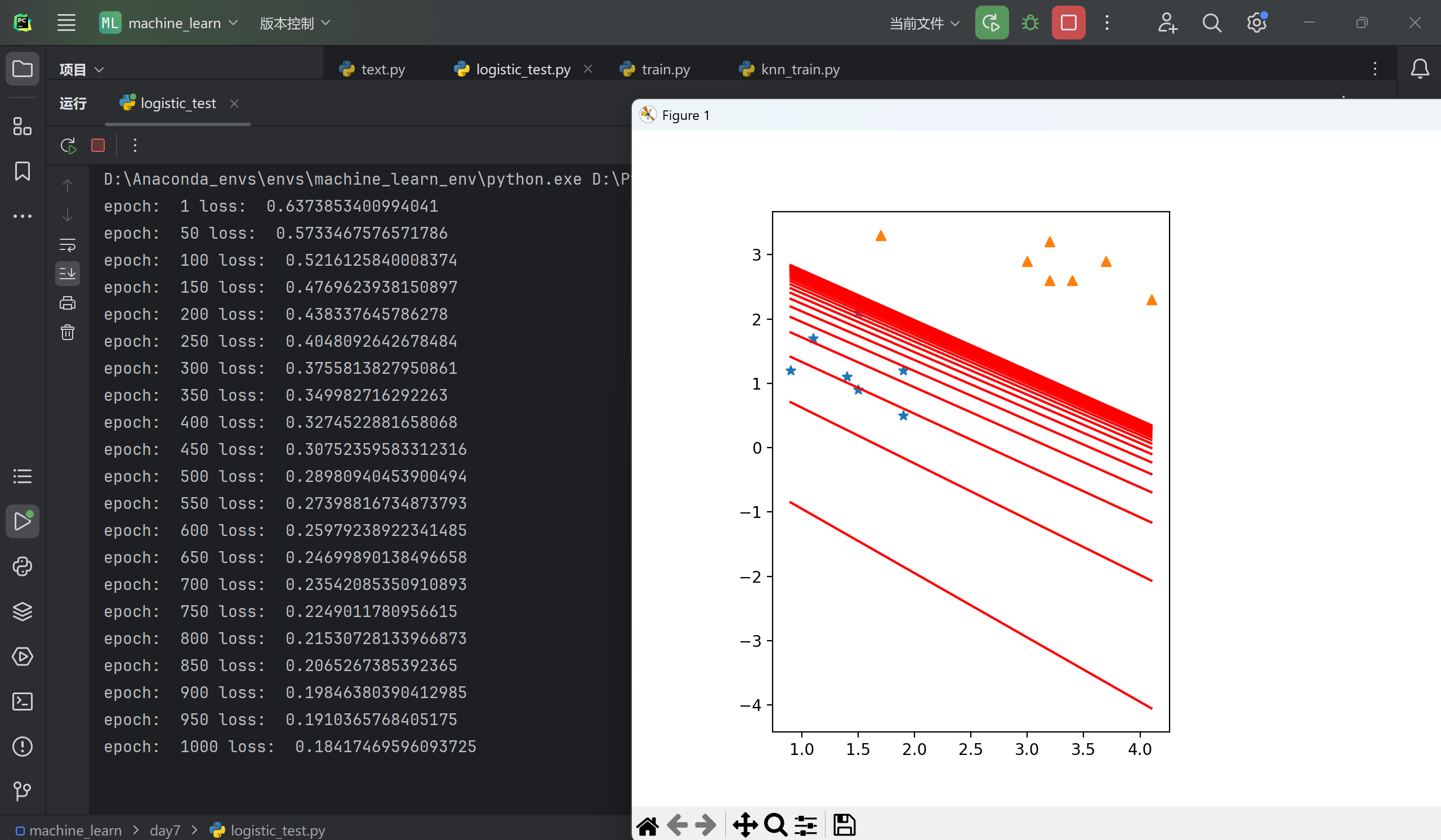Toggle soft-wrap in the run console
Screen dimensions: 1441x840
68,245
